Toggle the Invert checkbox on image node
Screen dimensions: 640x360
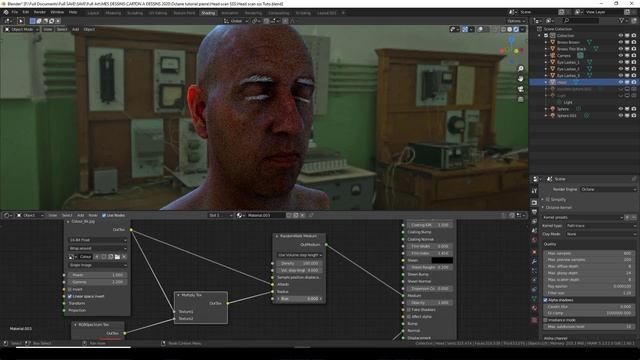coord(70,289)
